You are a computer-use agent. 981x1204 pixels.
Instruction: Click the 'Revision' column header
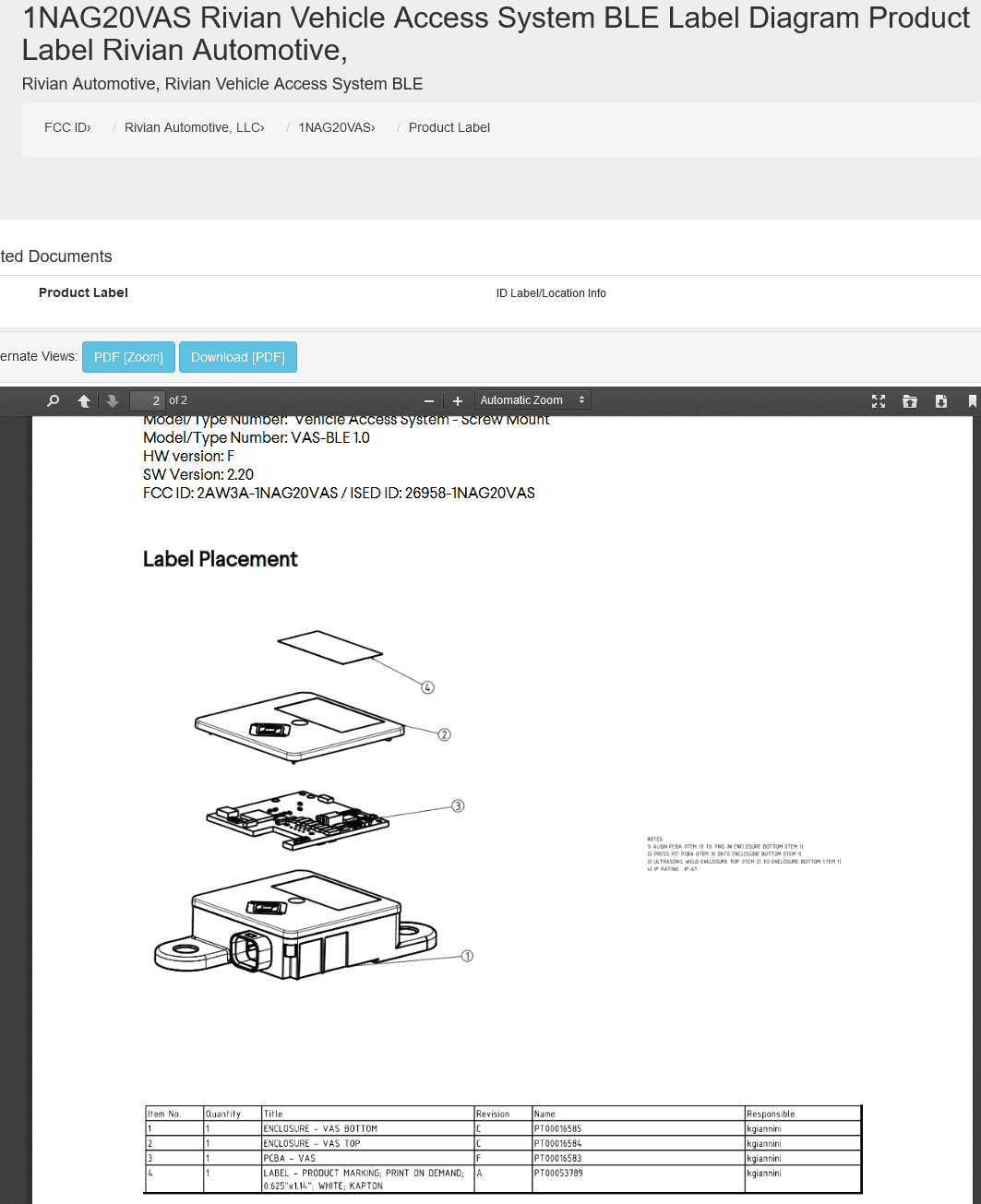pyautogui.click(x=503, y=1114)
